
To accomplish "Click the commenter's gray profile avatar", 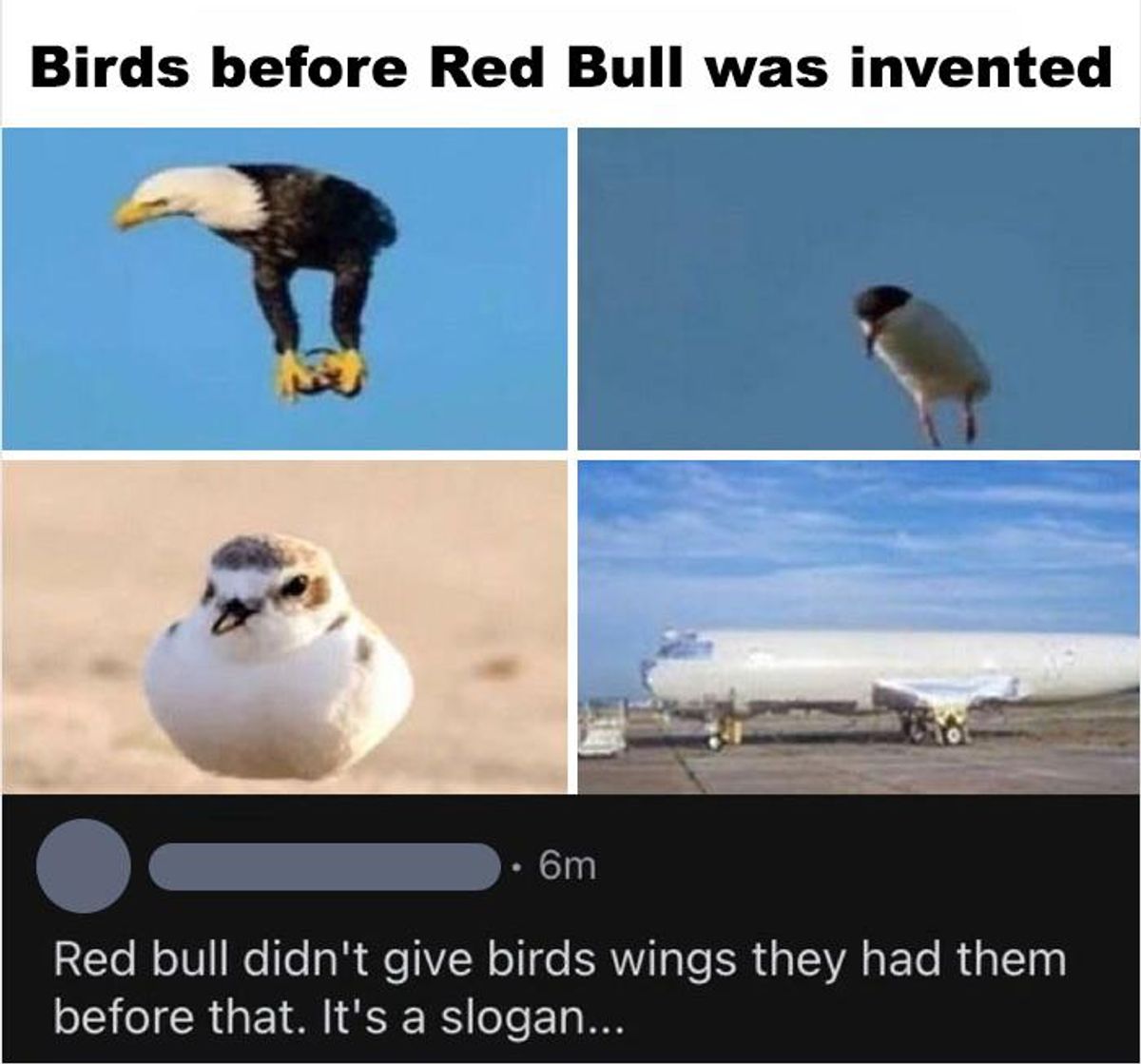I will 84,866.
